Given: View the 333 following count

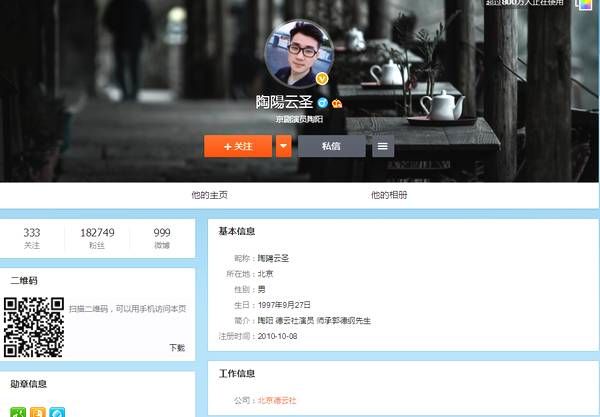Looking at the screenshot, I should (32, 238).
